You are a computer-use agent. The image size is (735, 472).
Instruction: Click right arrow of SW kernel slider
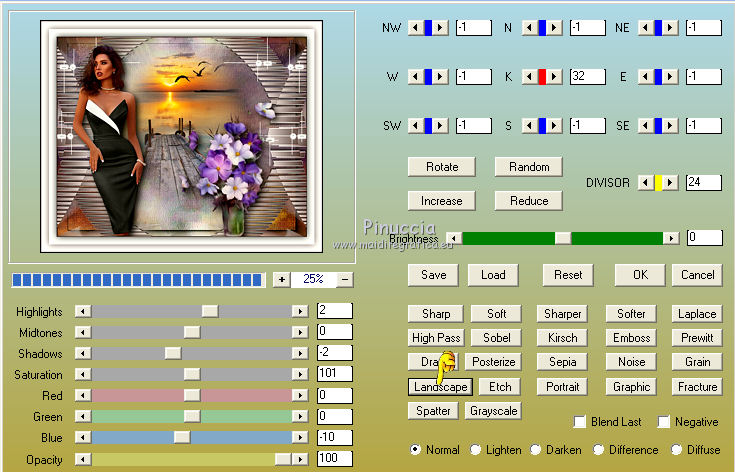440,125
